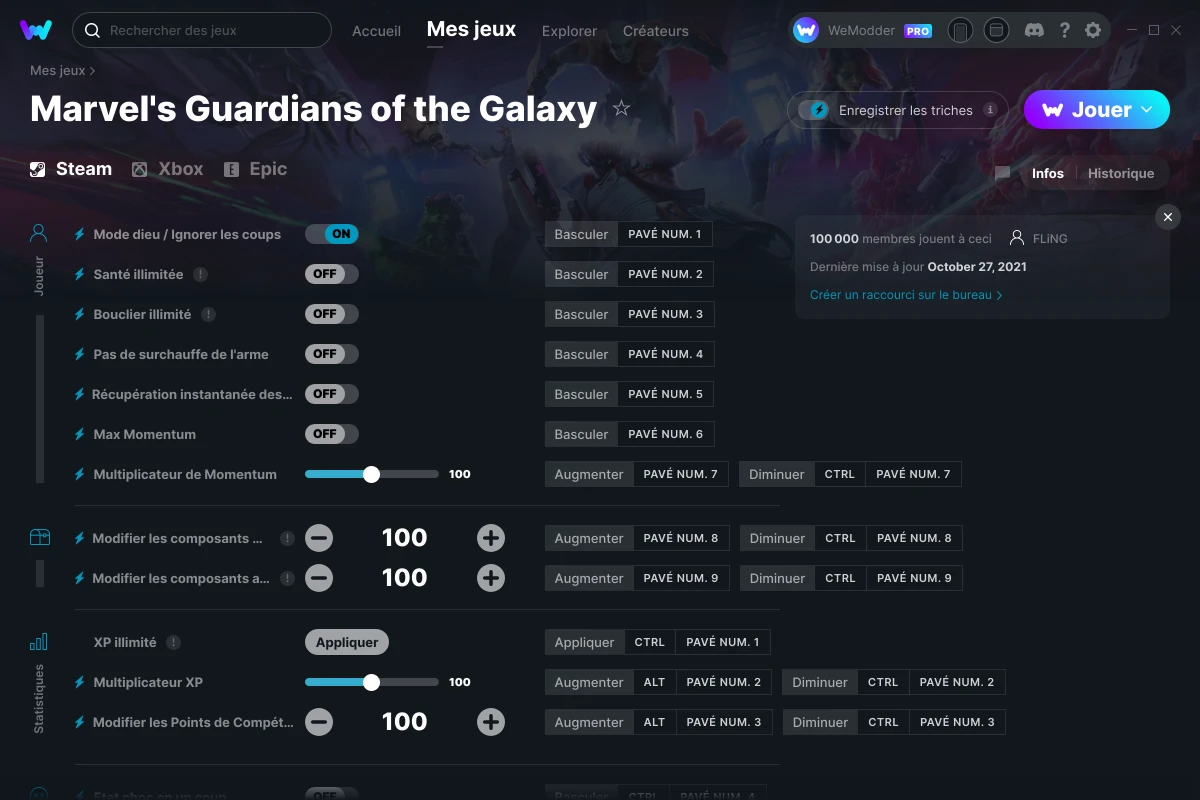Click Mes jeux breadcrumb chevron
This screenshot has width=1200, height=800.
click(x=93, y=71)
